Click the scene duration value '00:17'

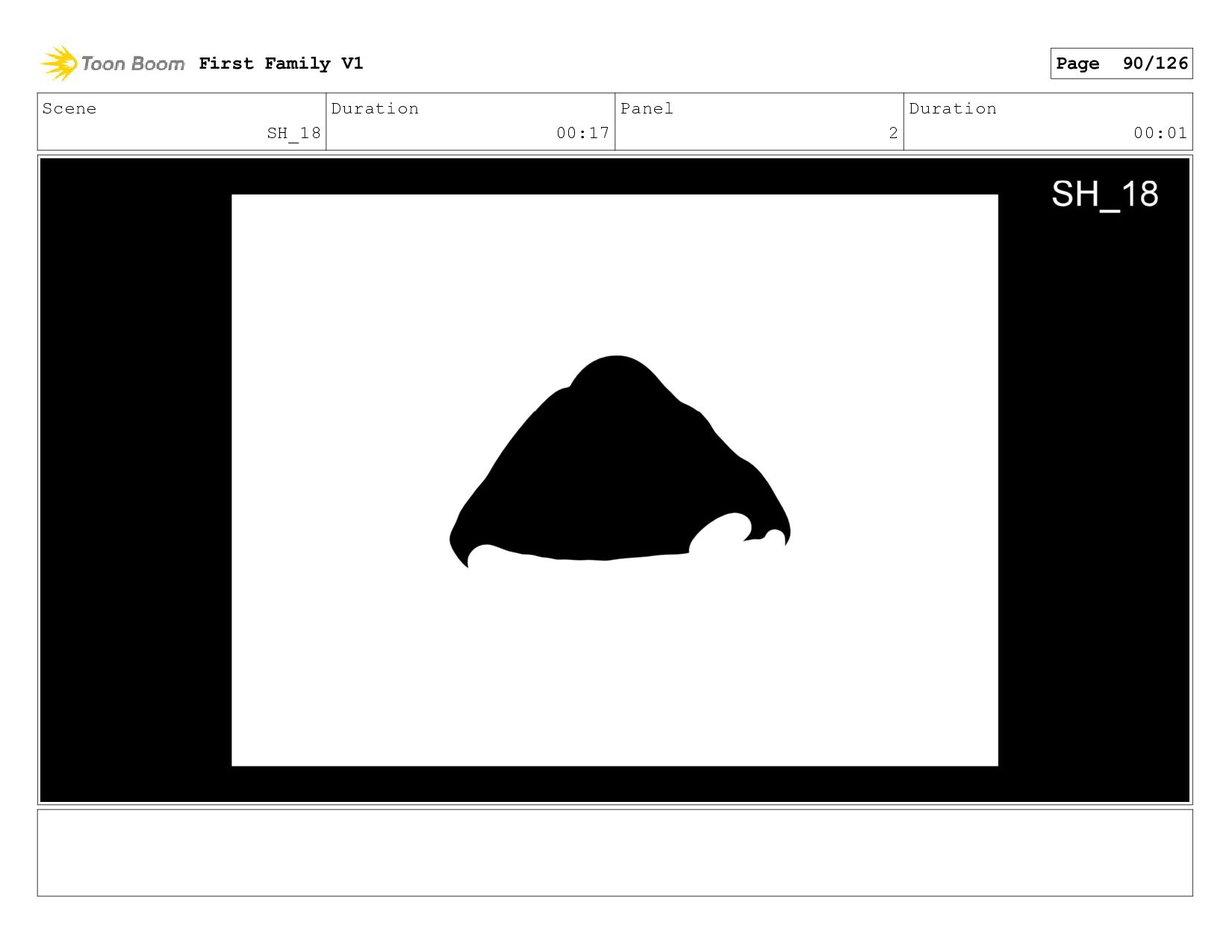tap(582, 133)
